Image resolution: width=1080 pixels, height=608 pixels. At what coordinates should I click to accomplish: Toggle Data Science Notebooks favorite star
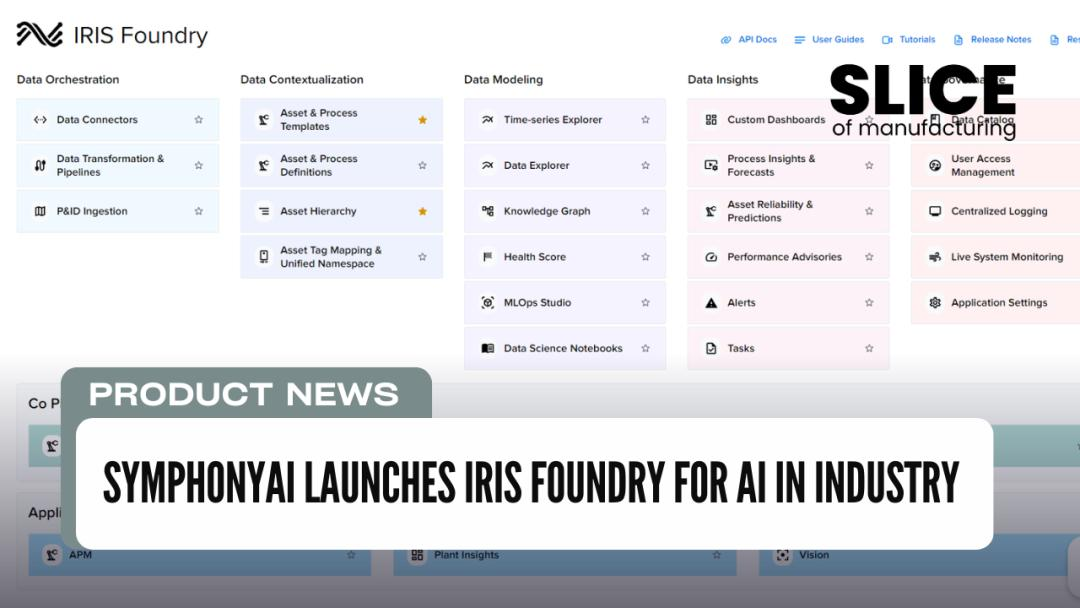tap(645, 348)
